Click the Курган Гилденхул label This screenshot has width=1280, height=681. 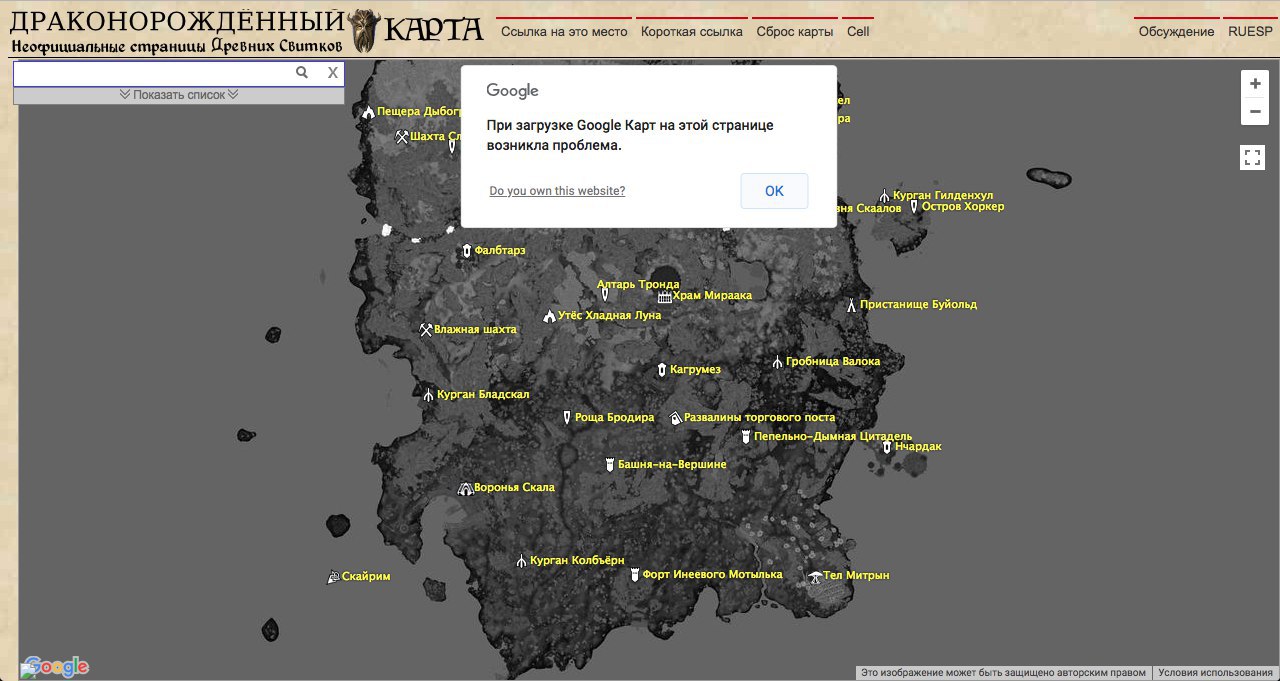944,196
